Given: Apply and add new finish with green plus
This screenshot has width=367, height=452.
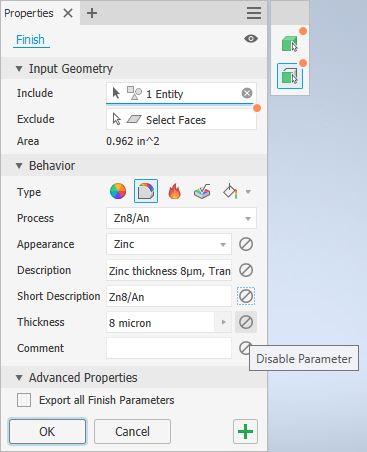Looking at the screenshot, I should [x=245, y=431].
